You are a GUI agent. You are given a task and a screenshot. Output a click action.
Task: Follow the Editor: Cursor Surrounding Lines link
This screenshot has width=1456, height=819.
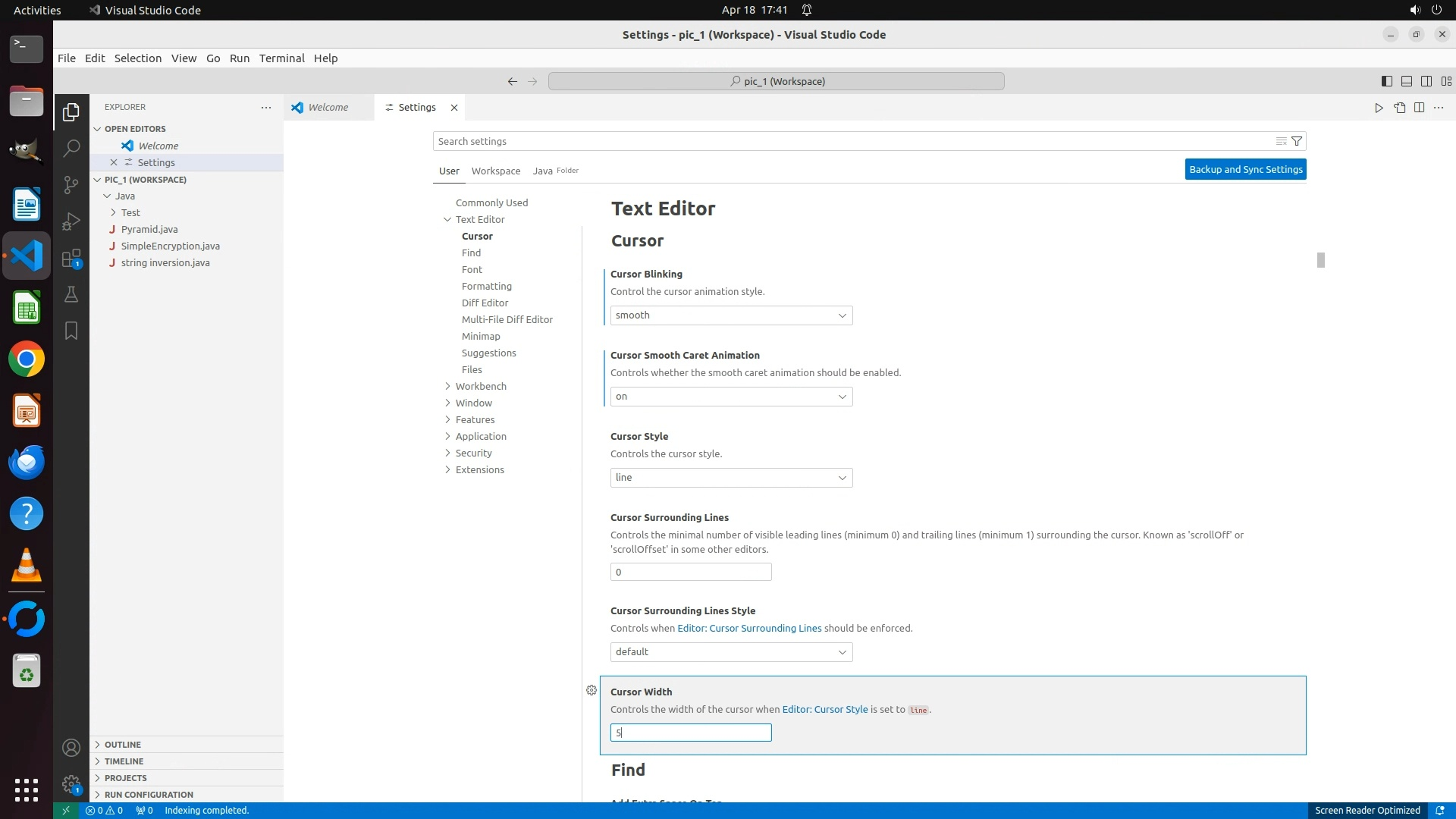(749, 628)
